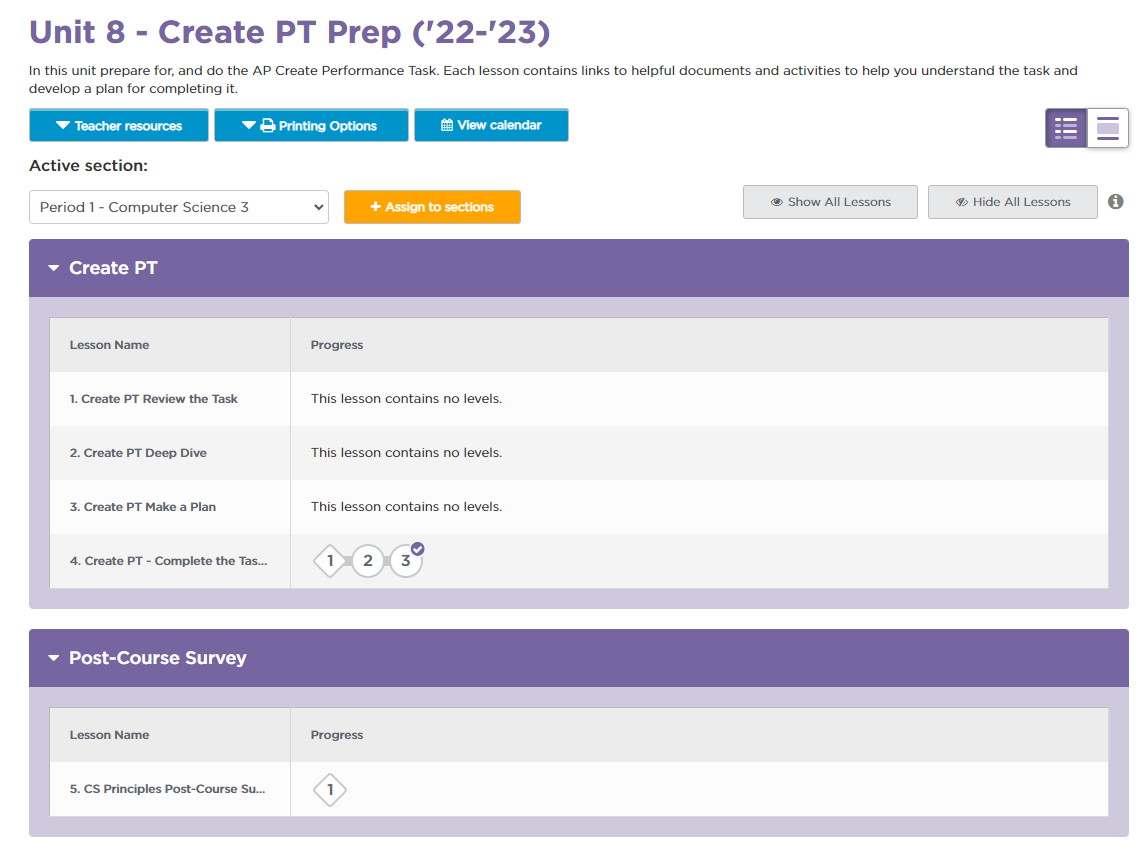Hide All Lessons for the section
The image size is (1145, 856).
coord(1012,202)
